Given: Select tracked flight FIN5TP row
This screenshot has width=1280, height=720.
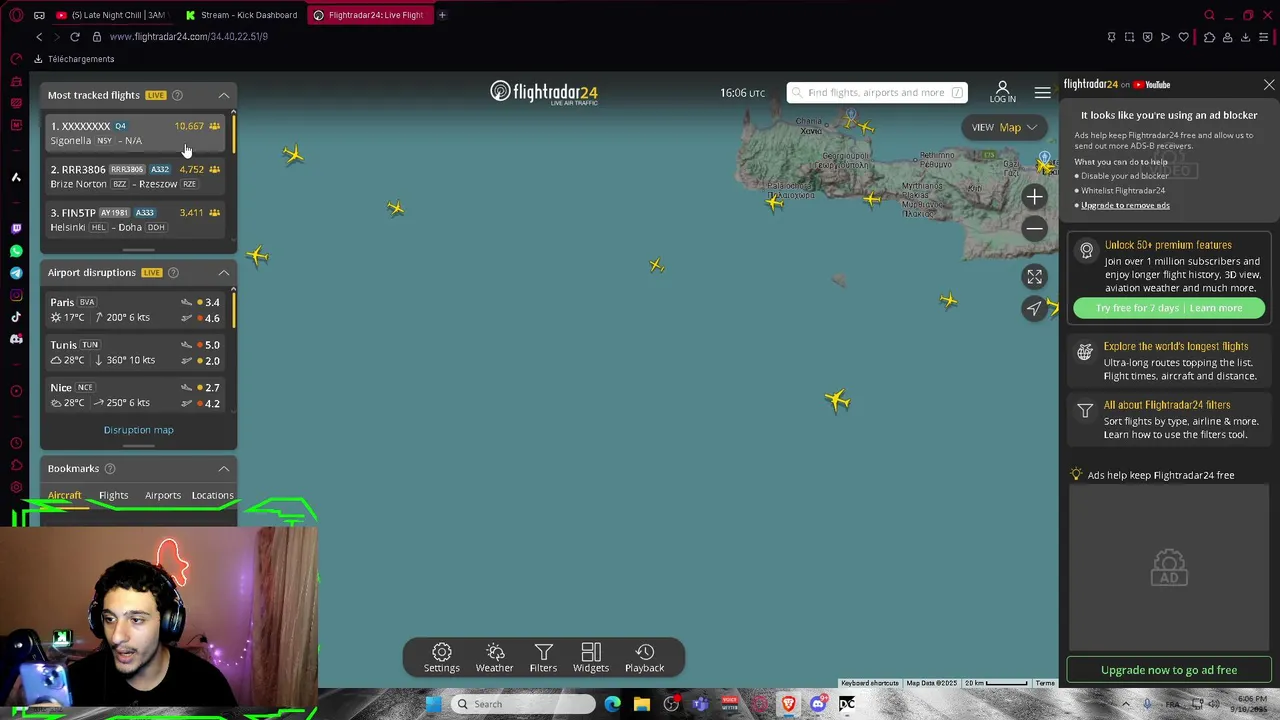Looking at the screenshot, I should click(135, 219).
